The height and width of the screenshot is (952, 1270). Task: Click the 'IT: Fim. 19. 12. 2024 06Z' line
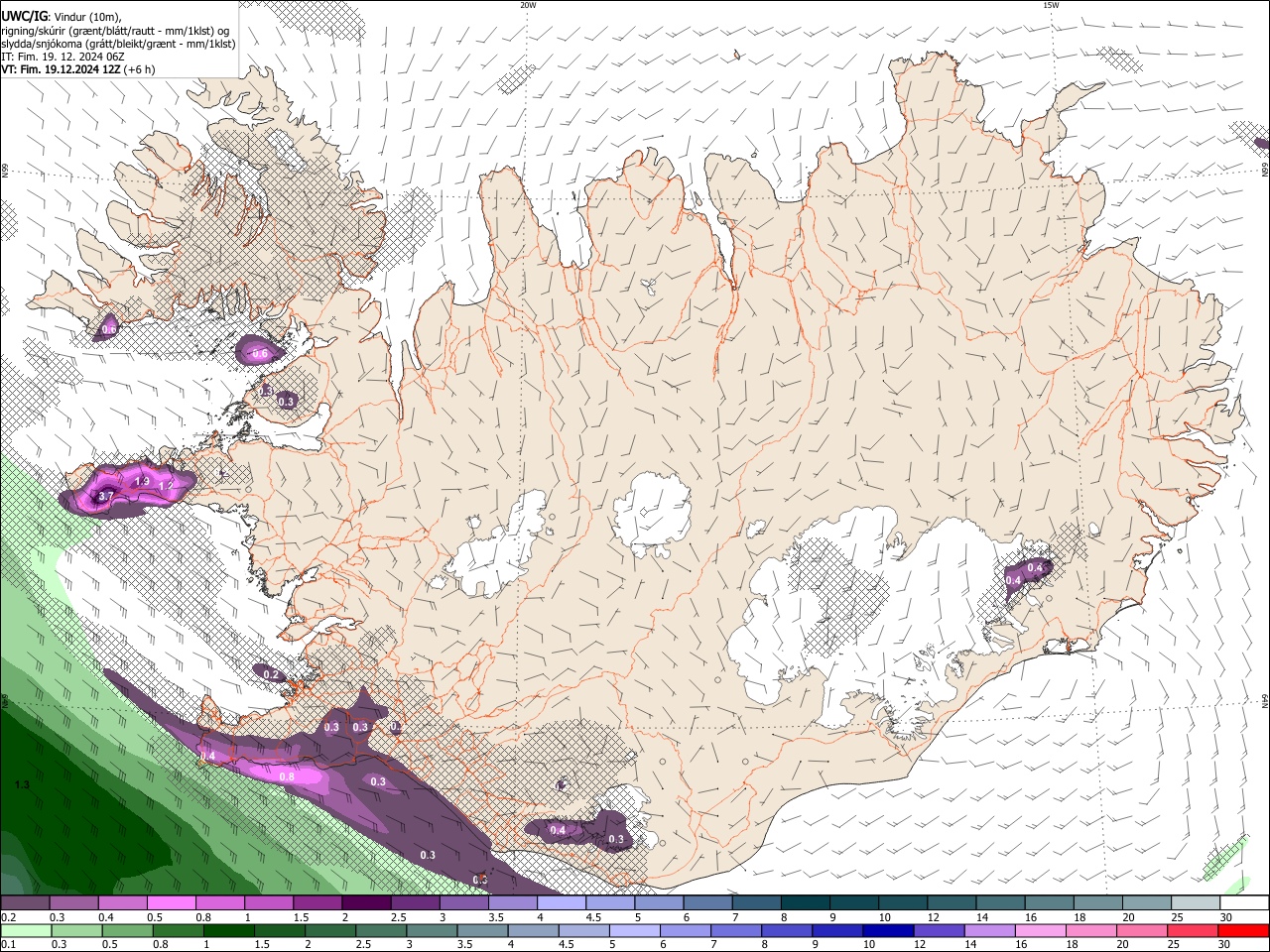[x=63, y=57]
